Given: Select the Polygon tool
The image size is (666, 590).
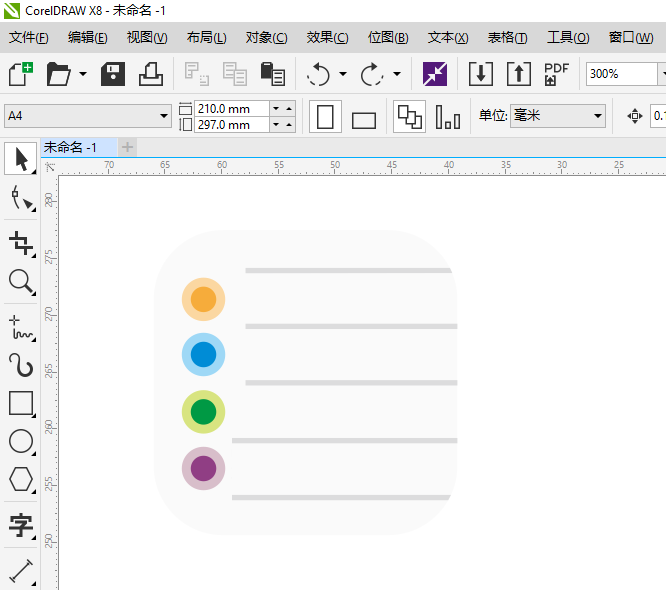Looking at the screenshot, I should pos(21,480).
